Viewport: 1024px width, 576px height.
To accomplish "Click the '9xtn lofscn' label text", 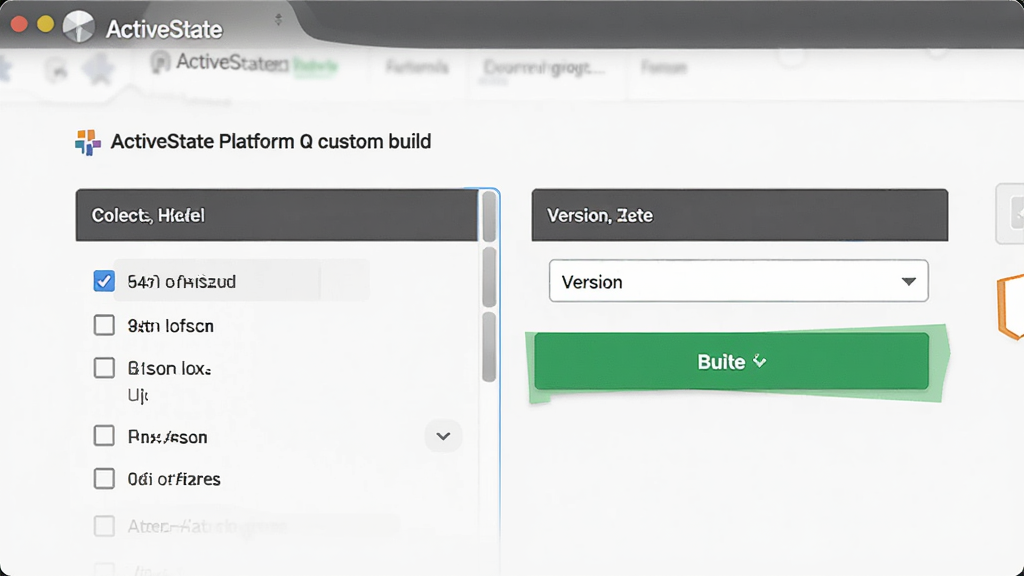I will [x=170, y=326].
